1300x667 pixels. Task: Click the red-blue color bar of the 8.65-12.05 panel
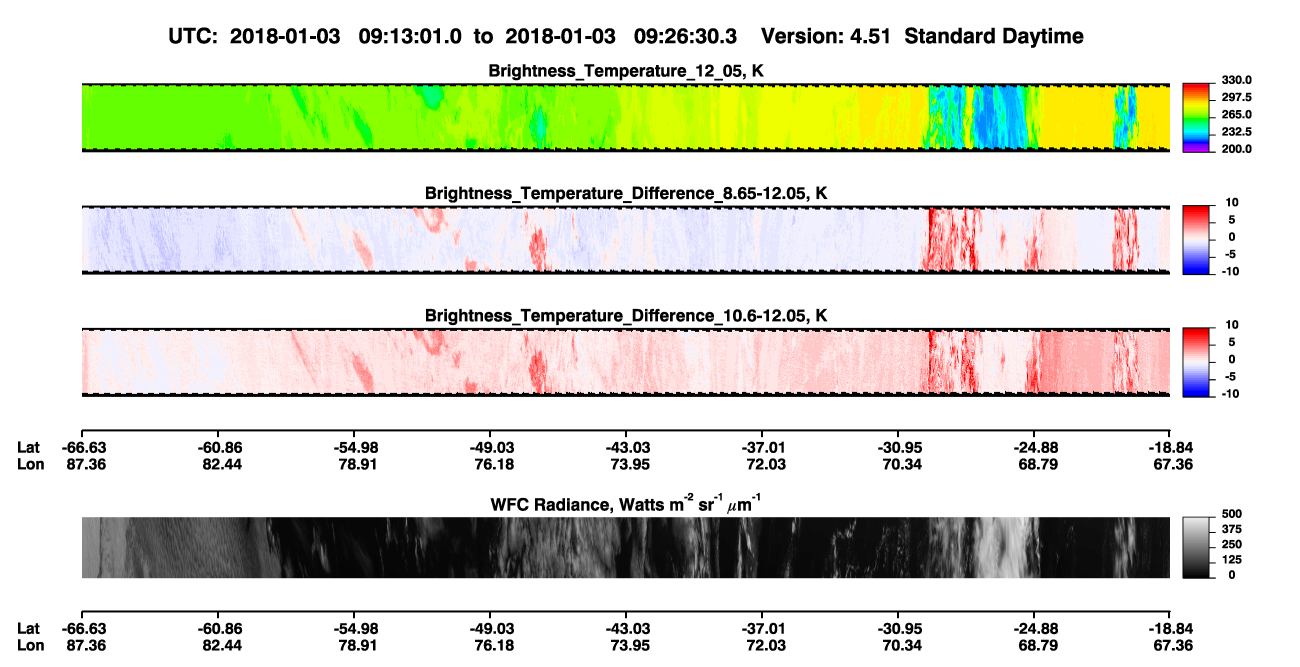click(x=1196, y=240)
